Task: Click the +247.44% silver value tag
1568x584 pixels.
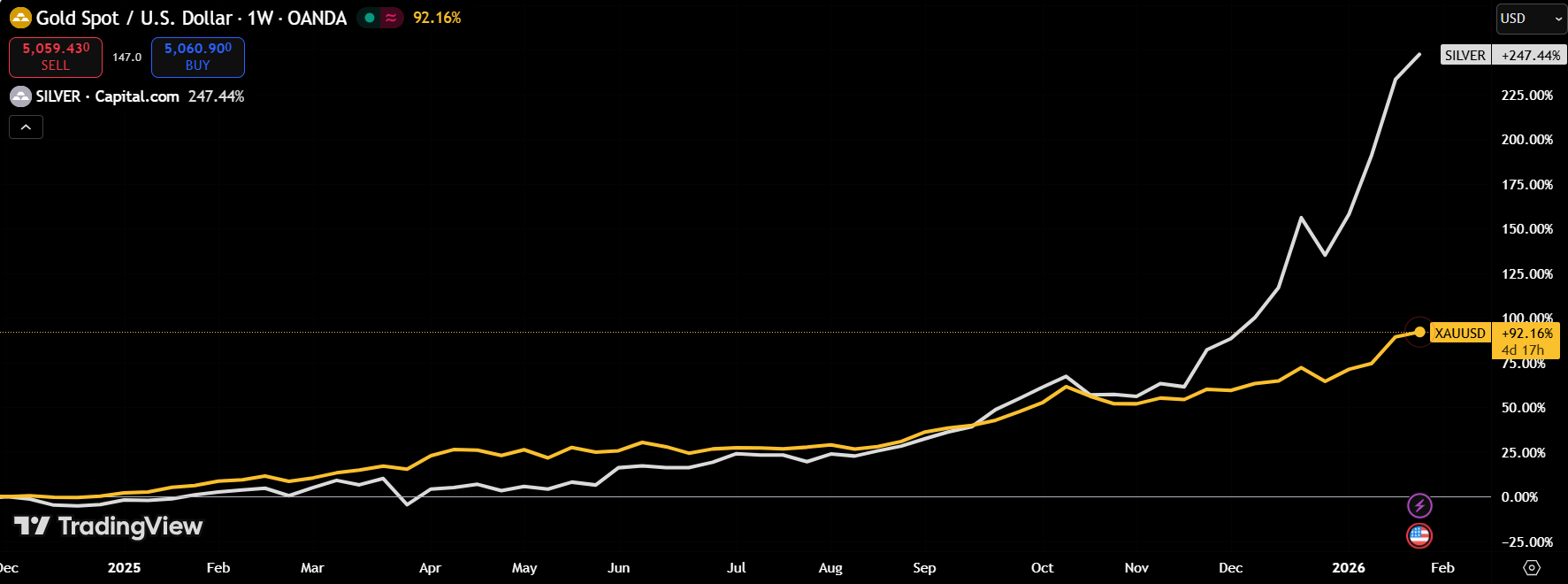Action: coord(1530,55)
